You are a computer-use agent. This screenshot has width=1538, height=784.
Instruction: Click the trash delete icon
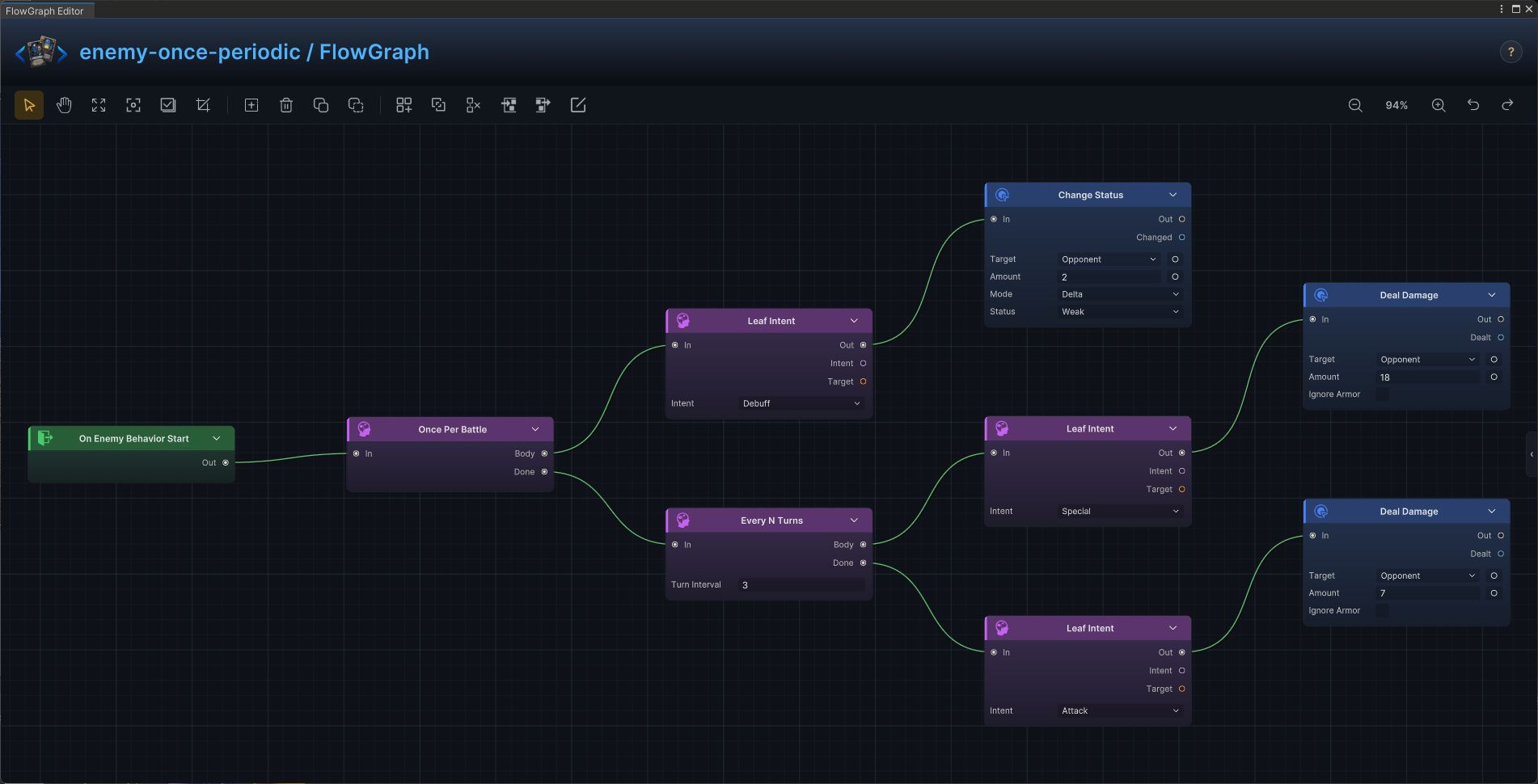[x=286, y=105]
